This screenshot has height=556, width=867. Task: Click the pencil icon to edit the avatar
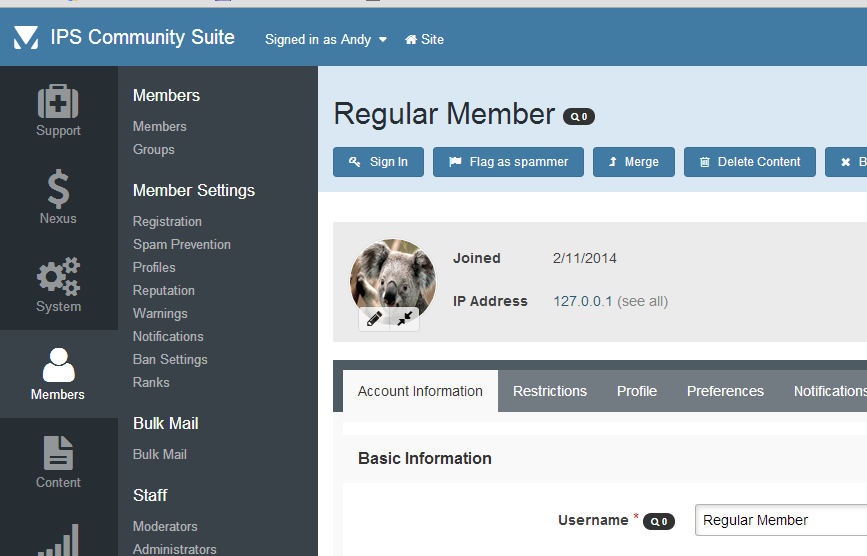(x=374, y=319)
